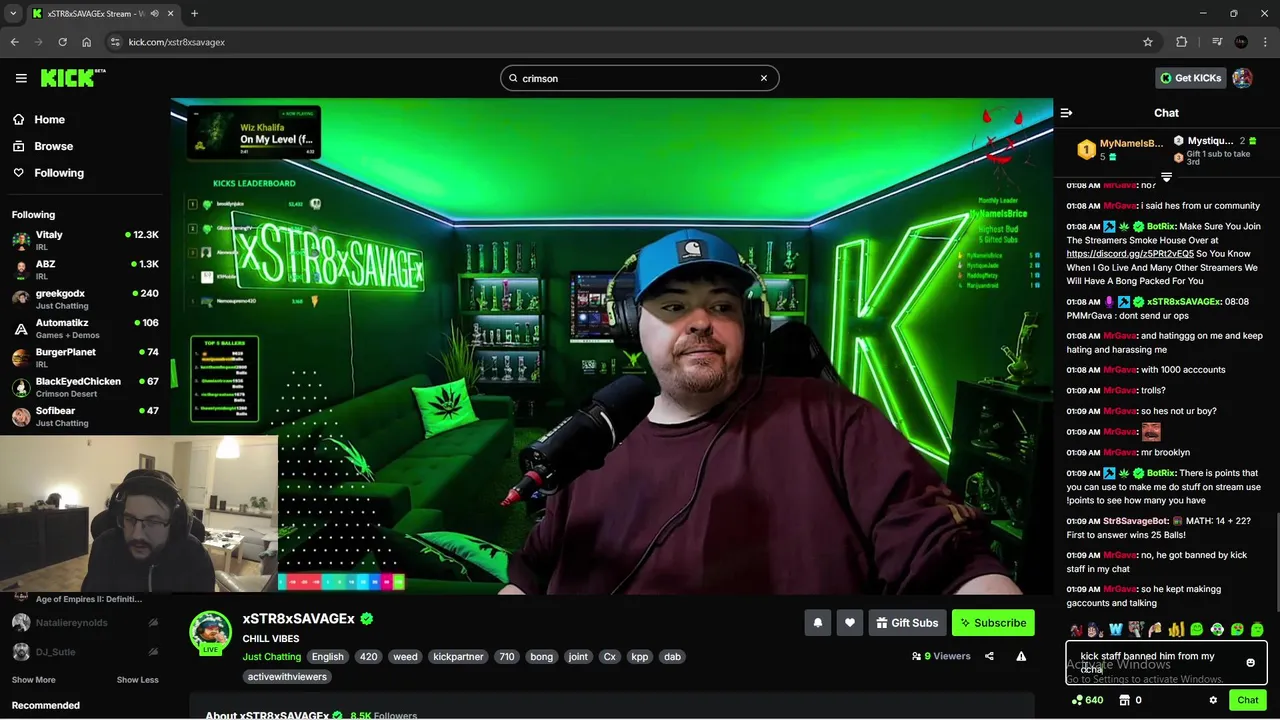Screen dimensions: 1280x720
Task: Open the browser extensions puzzle icon
Action: tap(1181, 42)
